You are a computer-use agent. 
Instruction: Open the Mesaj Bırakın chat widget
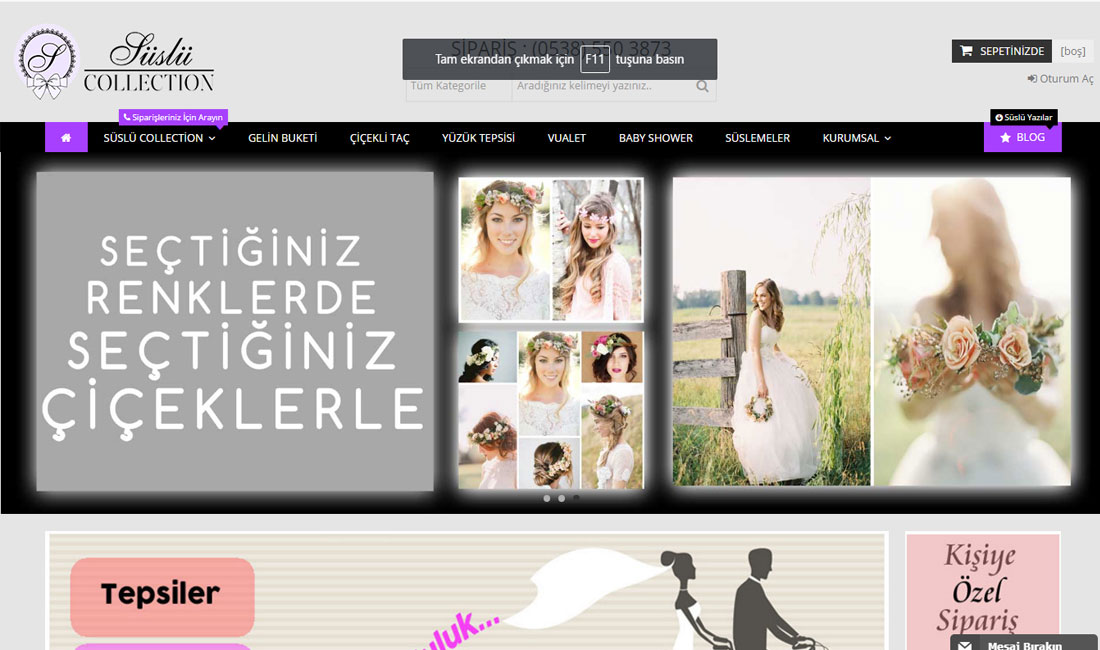(1024, 643)
